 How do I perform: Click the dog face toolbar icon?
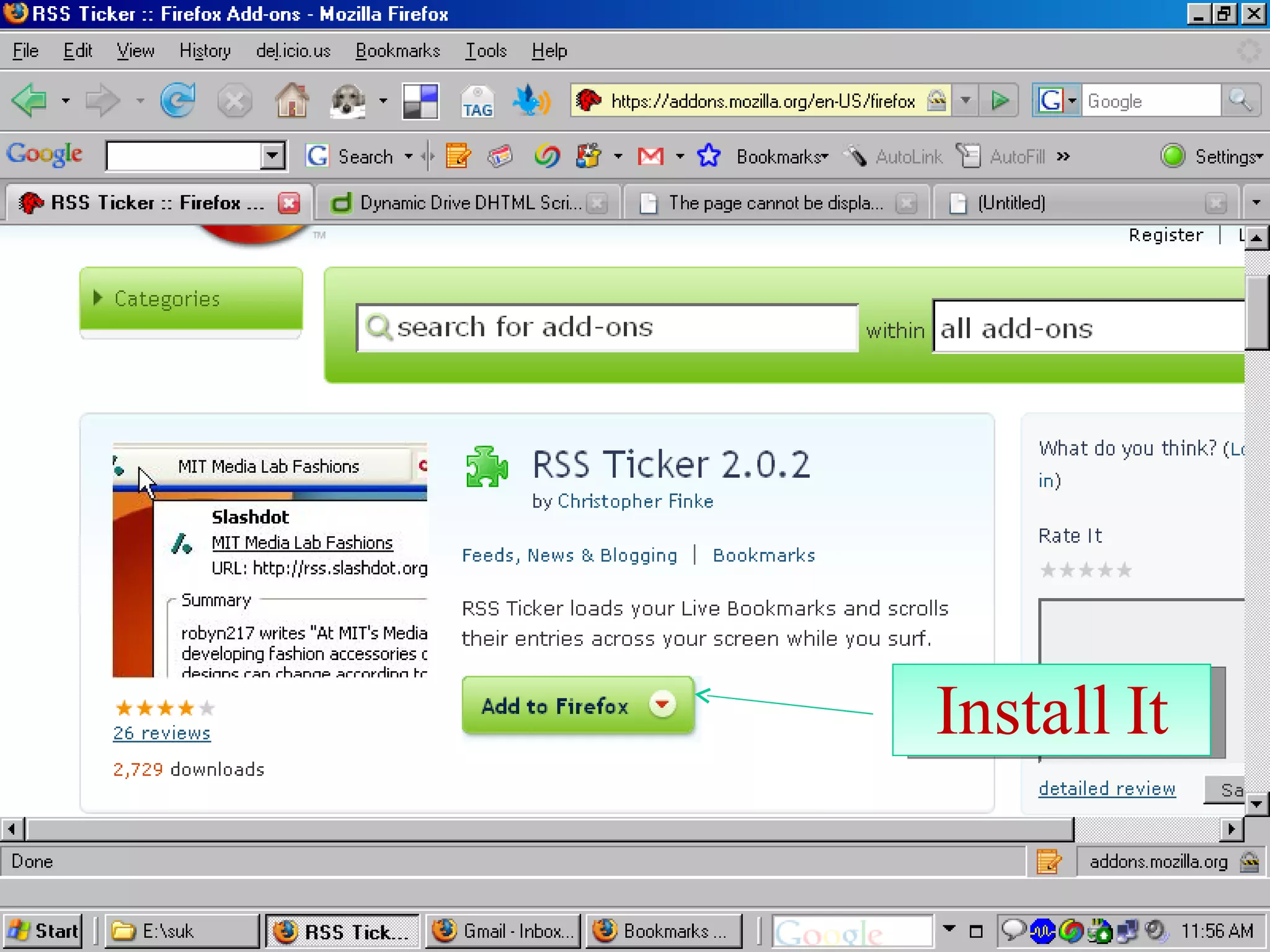[348, 100]
